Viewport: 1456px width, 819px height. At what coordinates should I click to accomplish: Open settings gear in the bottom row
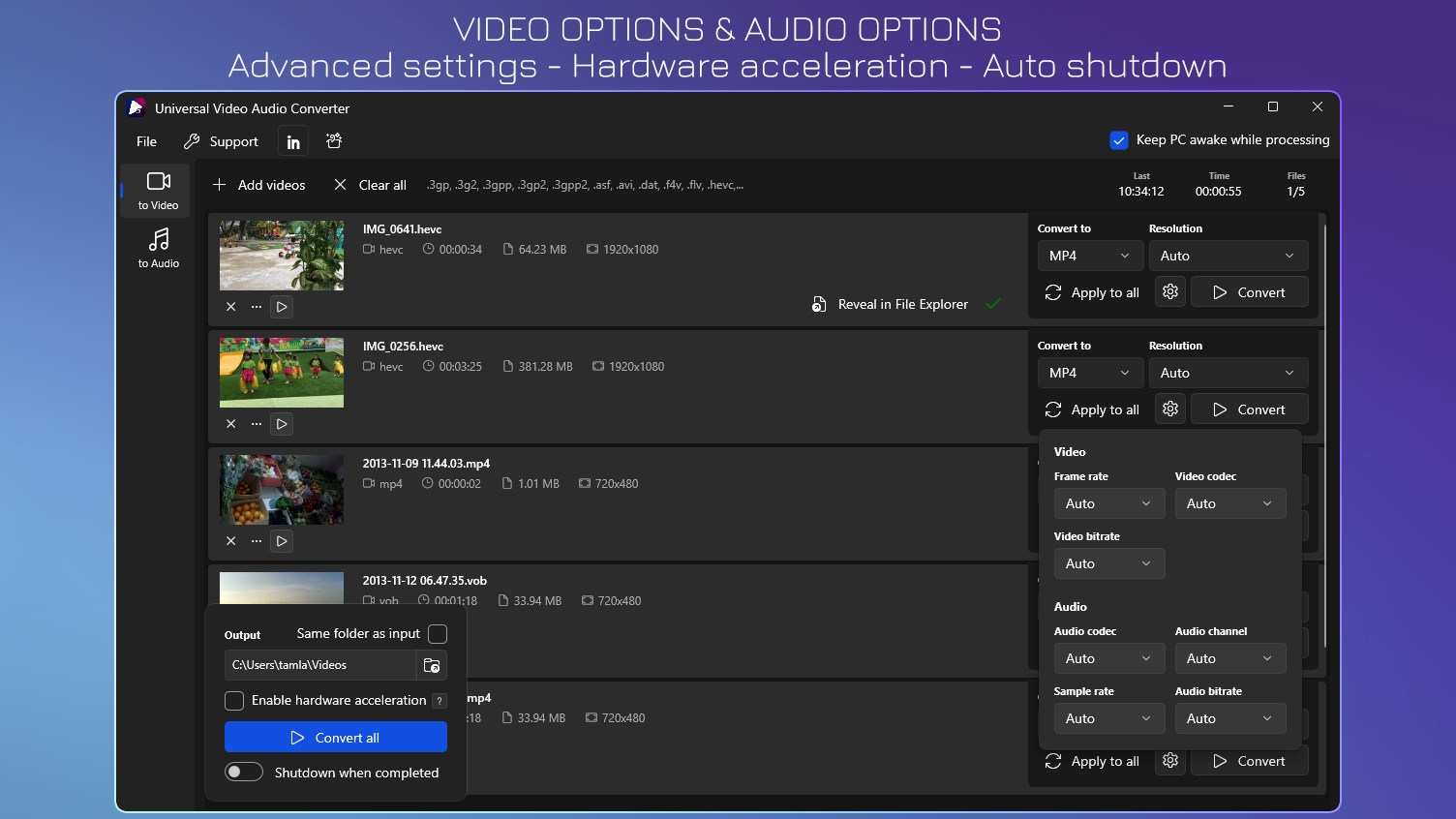tap(1170, 761)
